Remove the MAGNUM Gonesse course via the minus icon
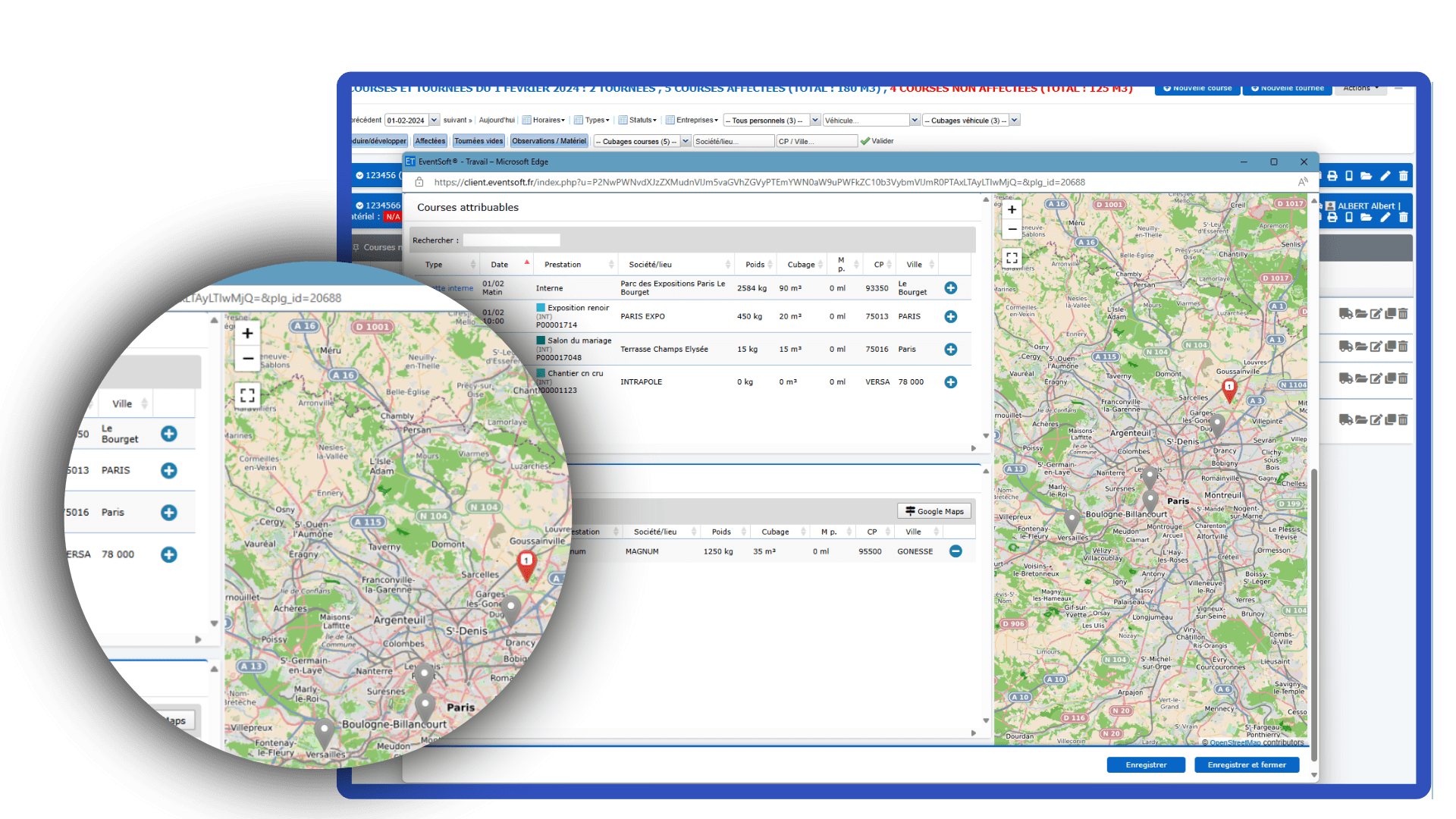The width and height of the screenshot is (1456, 819). [955, 551]
